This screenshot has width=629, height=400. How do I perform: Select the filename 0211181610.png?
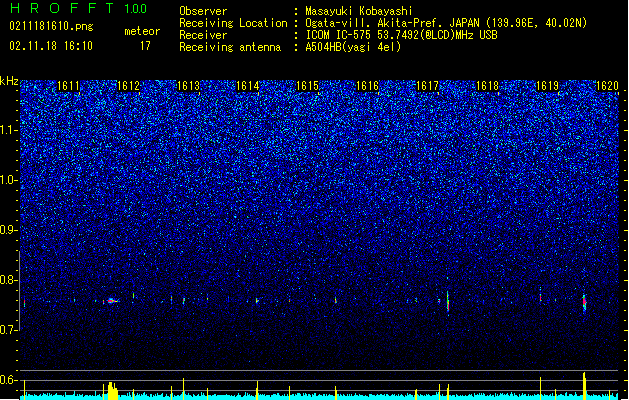click(x=51, y=26)
